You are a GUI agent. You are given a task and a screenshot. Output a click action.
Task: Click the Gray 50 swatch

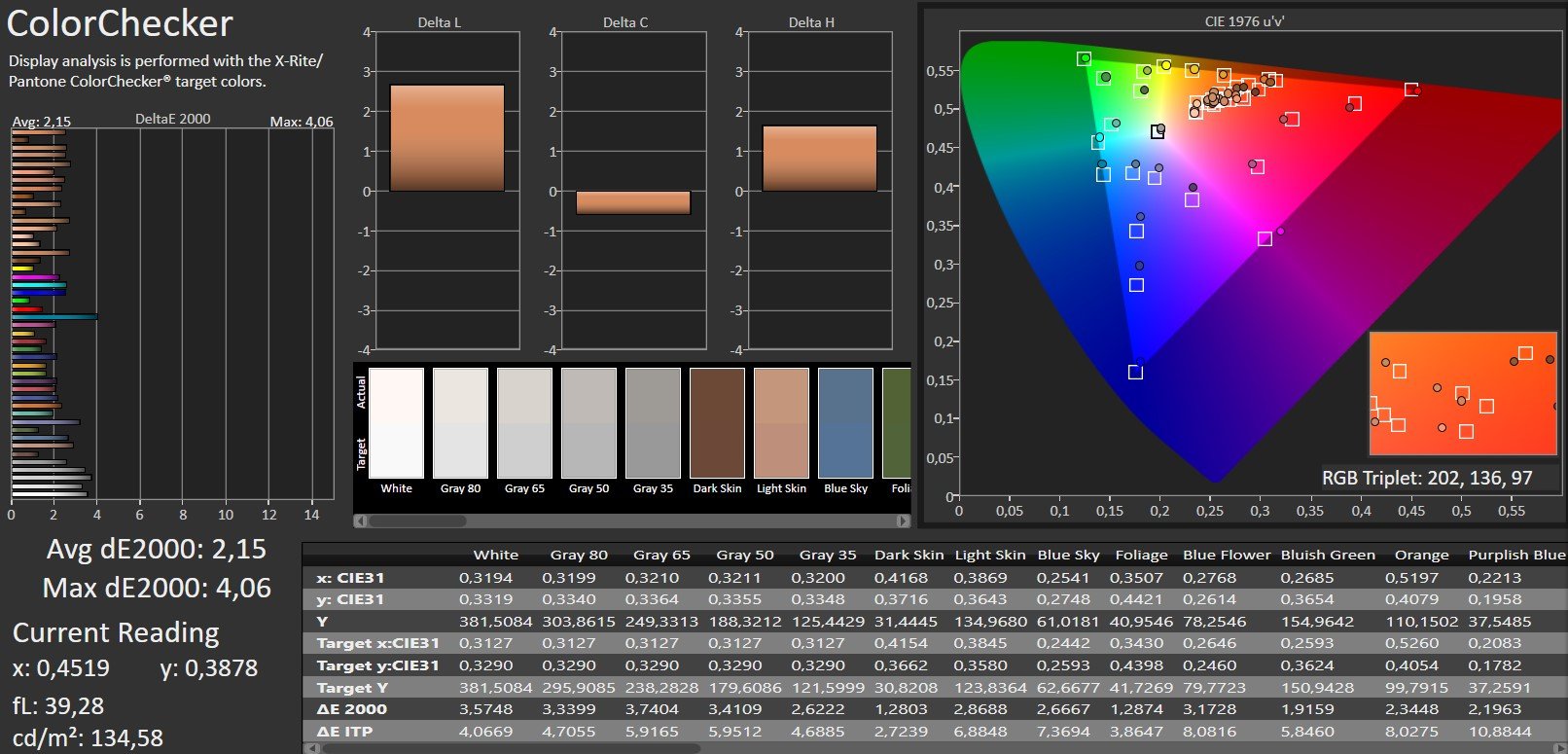coord(588,423)
